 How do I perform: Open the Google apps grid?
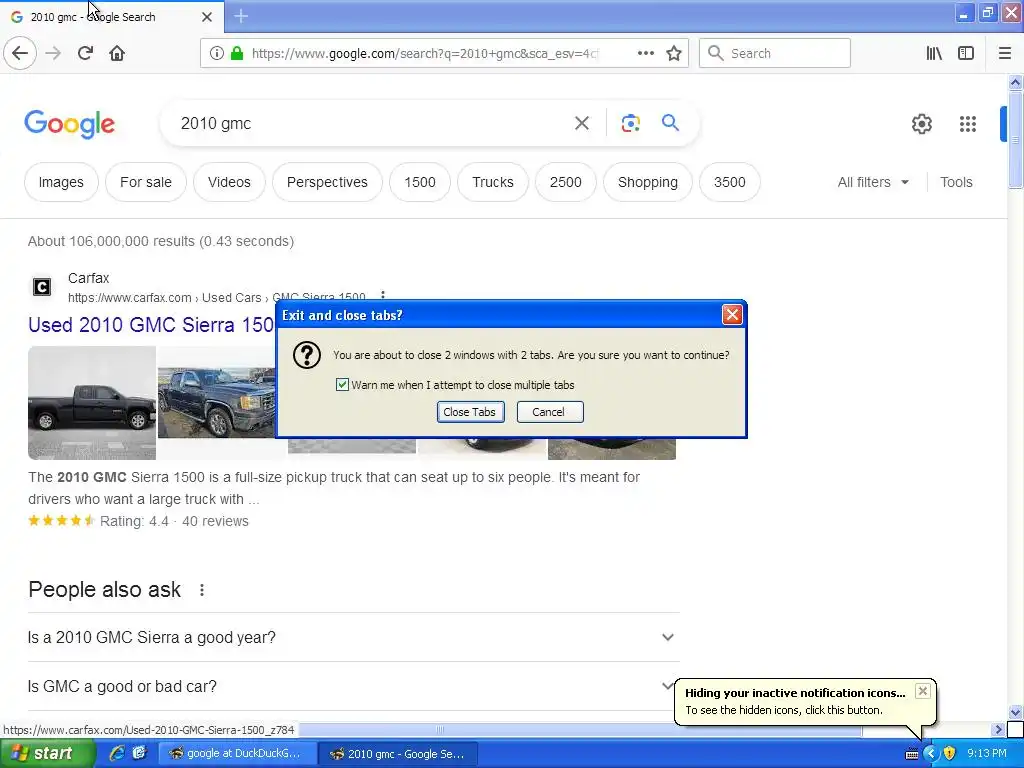point(968,123)
